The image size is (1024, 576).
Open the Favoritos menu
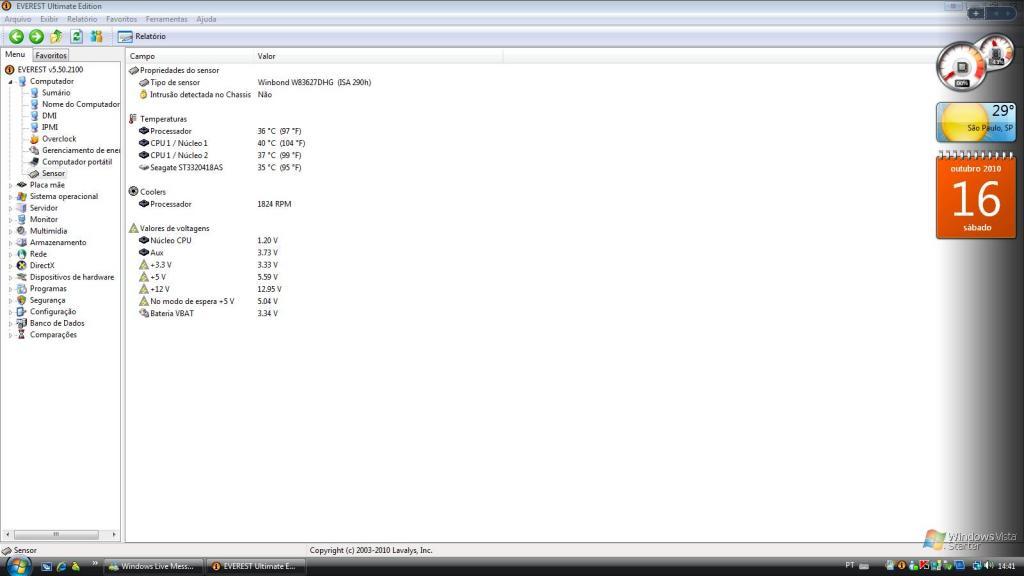pos(121,19)
